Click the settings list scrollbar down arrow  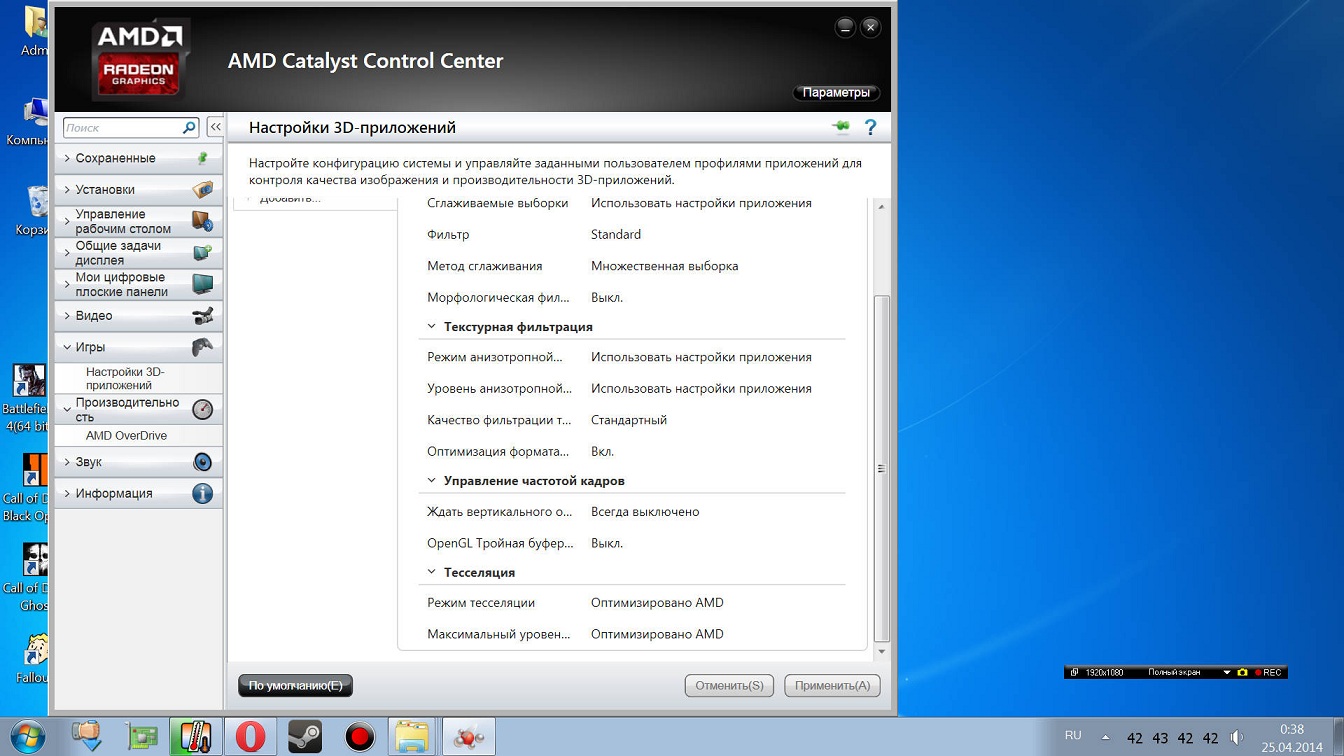(x=881, y=652)
